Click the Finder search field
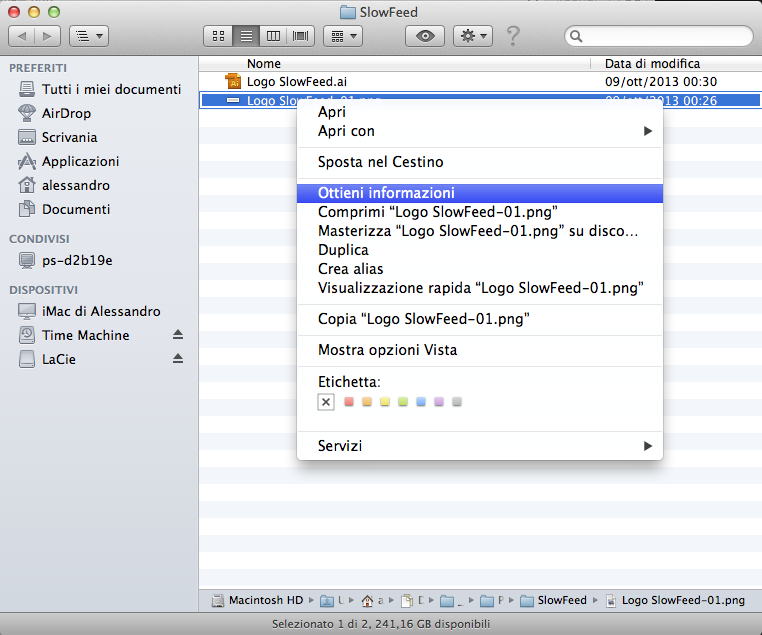Screen dimensions: 762x635 (x=658, y=36)
